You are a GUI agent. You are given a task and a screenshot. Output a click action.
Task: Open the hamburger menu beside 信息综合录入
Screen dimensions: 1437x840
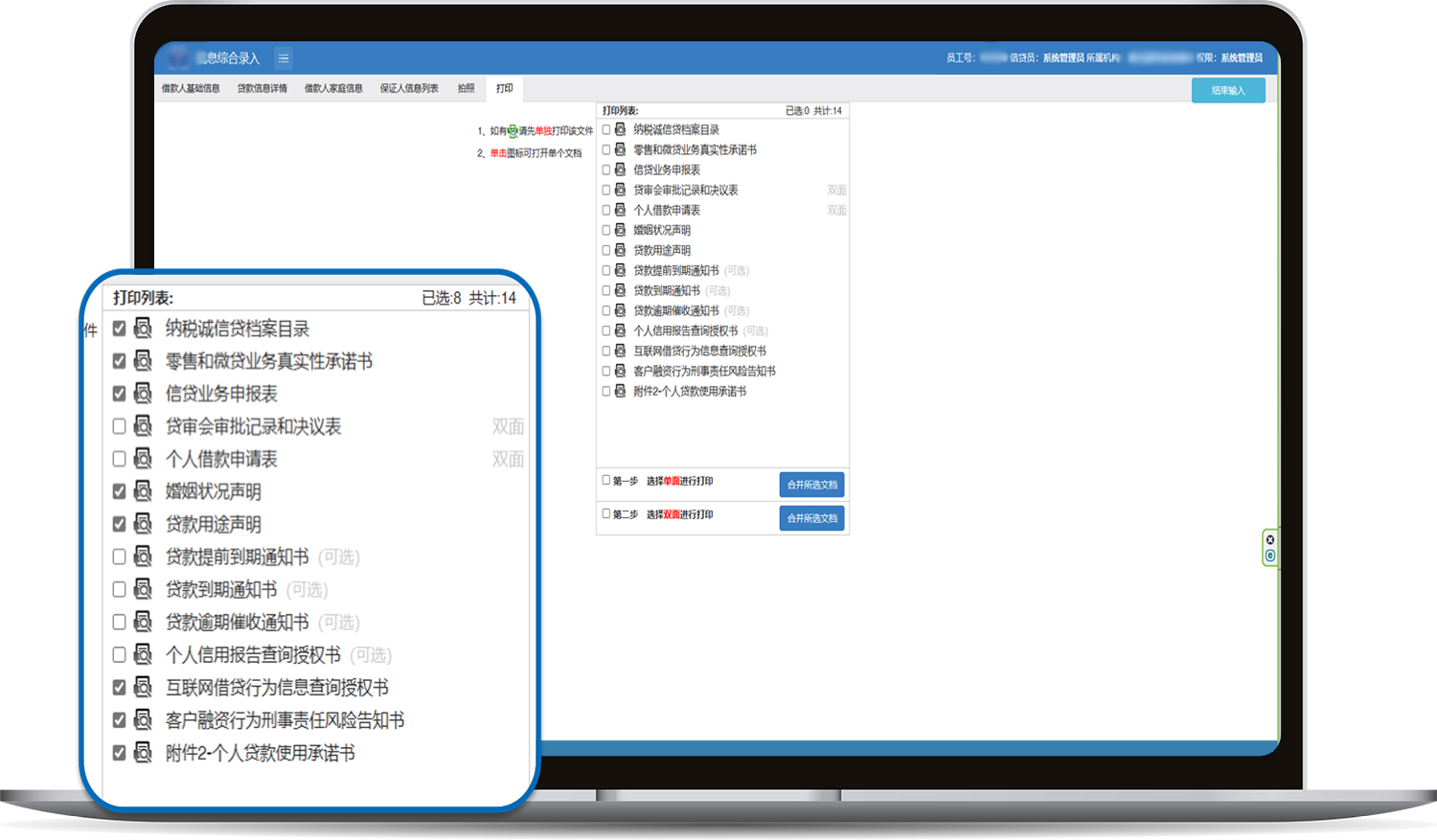[284, 57]
